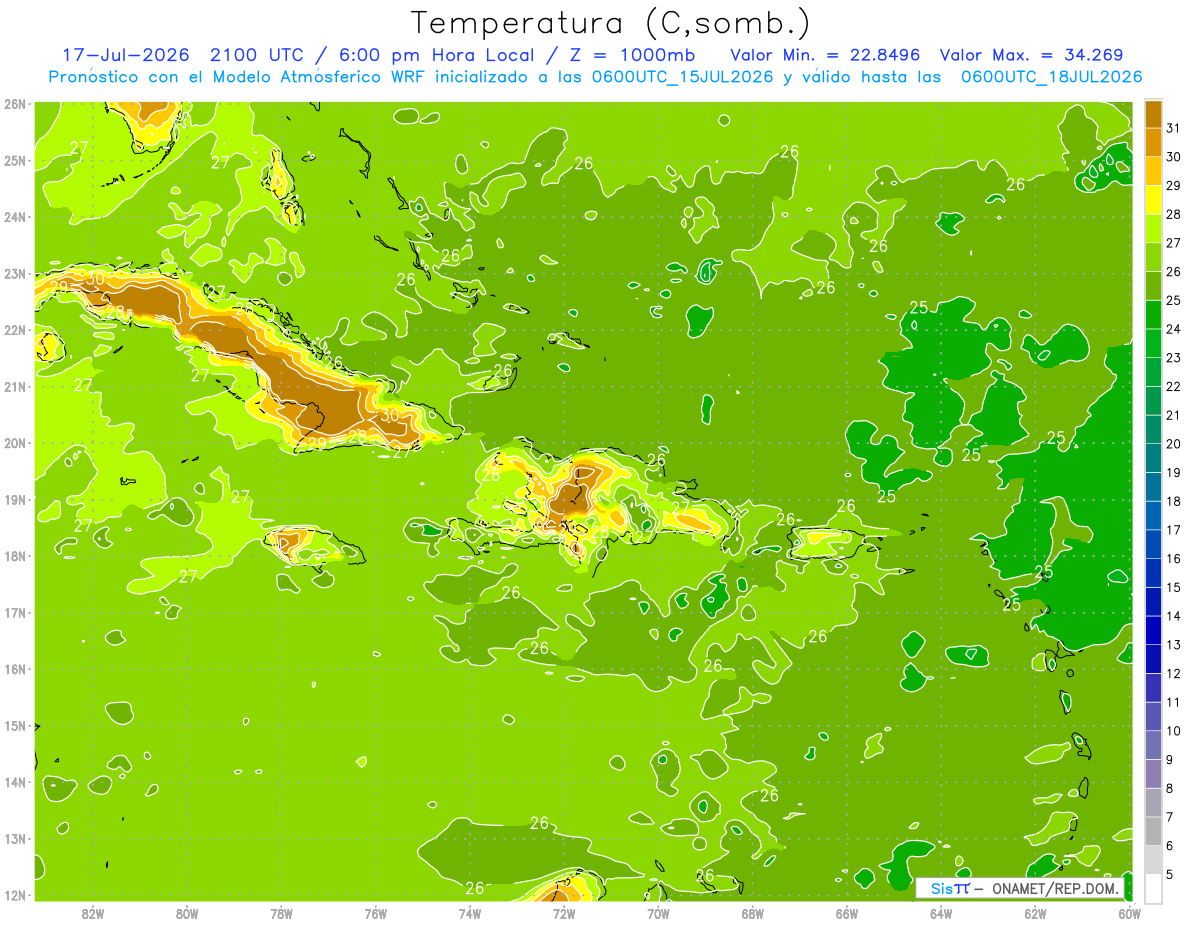Click color bar legend value 9

coord(1171,760)
